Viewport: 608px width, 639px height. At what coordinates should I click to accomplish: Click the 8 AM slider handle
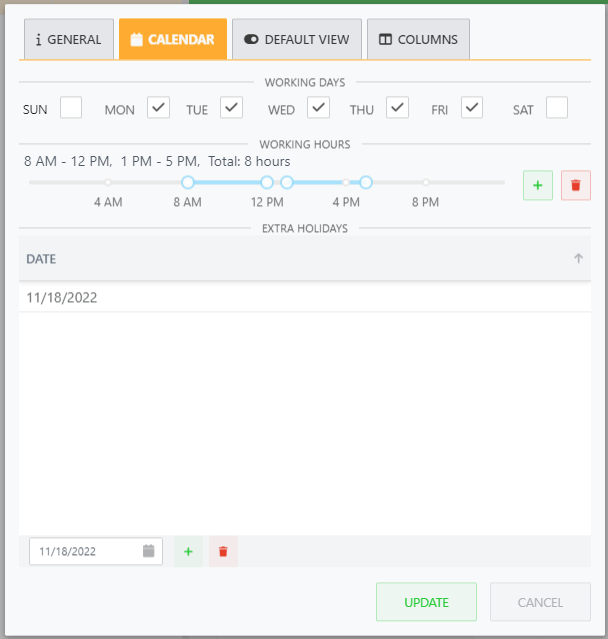187,182
